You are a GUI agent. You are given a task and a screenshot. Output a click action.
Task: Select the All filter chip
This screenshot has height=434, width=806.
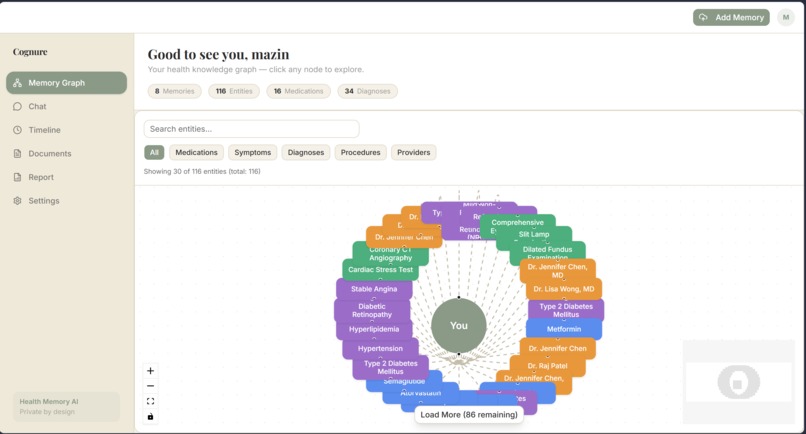[x=154, y=153]
